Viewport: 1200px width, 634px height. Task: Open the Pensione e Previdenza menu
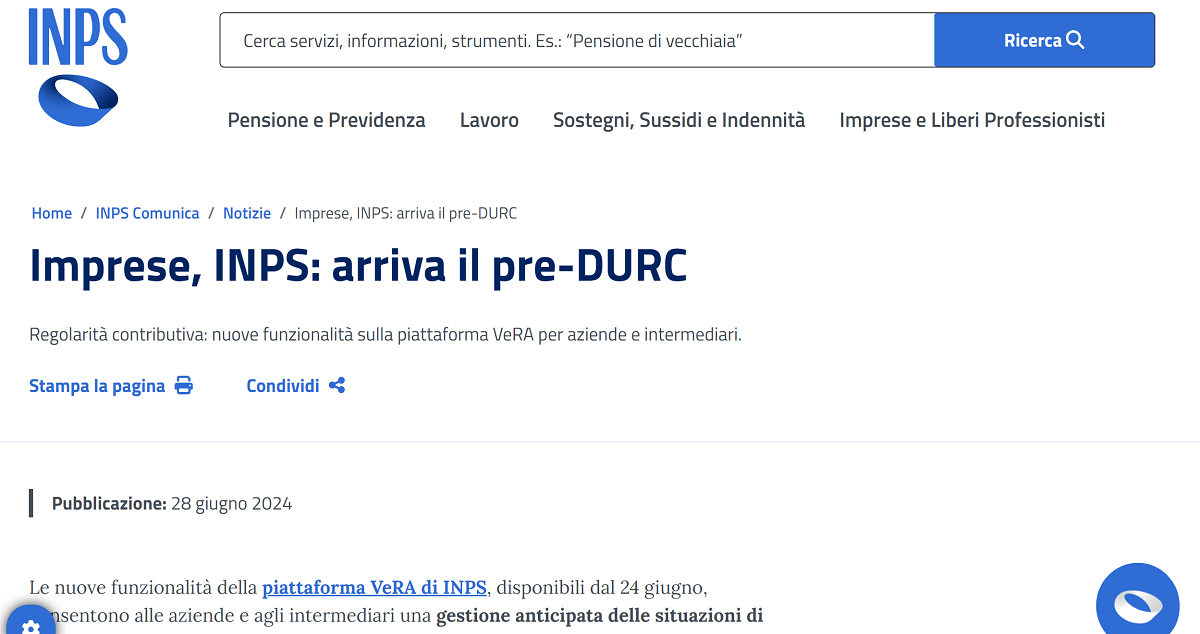click(326, 120)
